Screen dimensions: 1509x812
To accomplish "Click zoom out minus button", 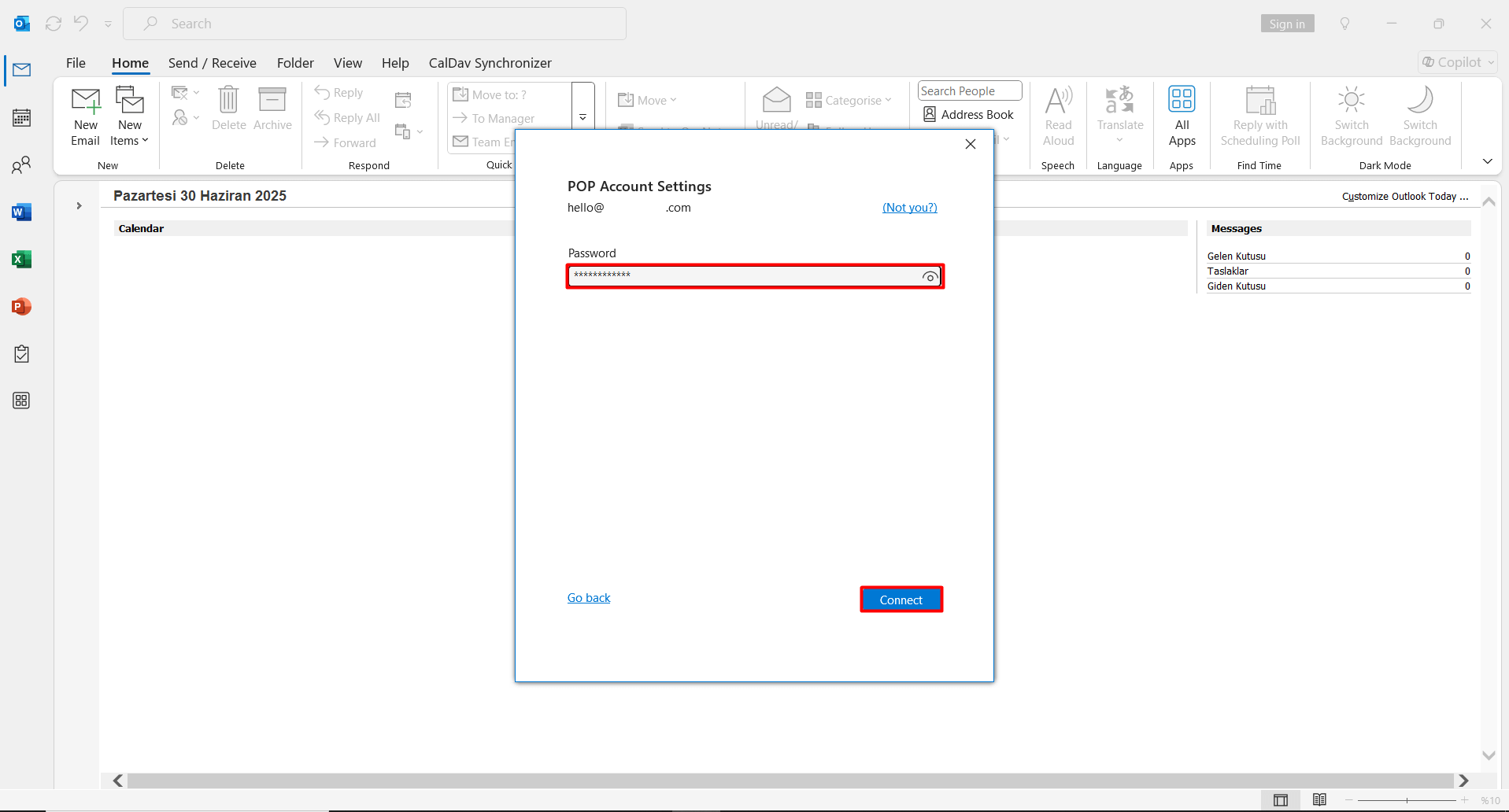I will tap(1348, 800).
